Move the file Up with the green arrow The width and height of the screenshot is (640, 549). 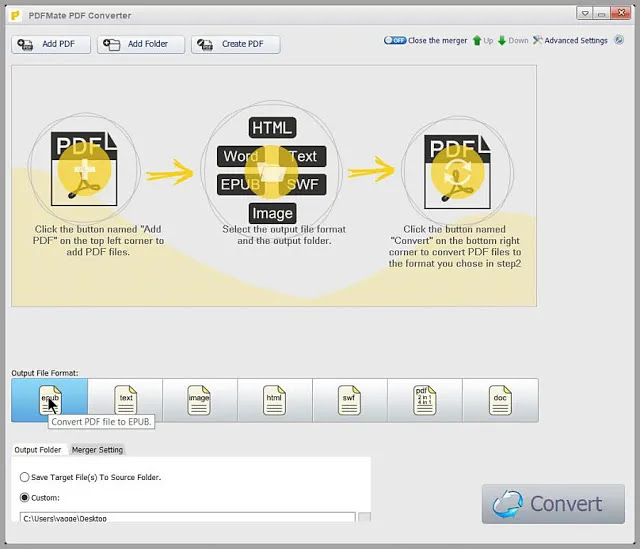(x=482, y=40)
